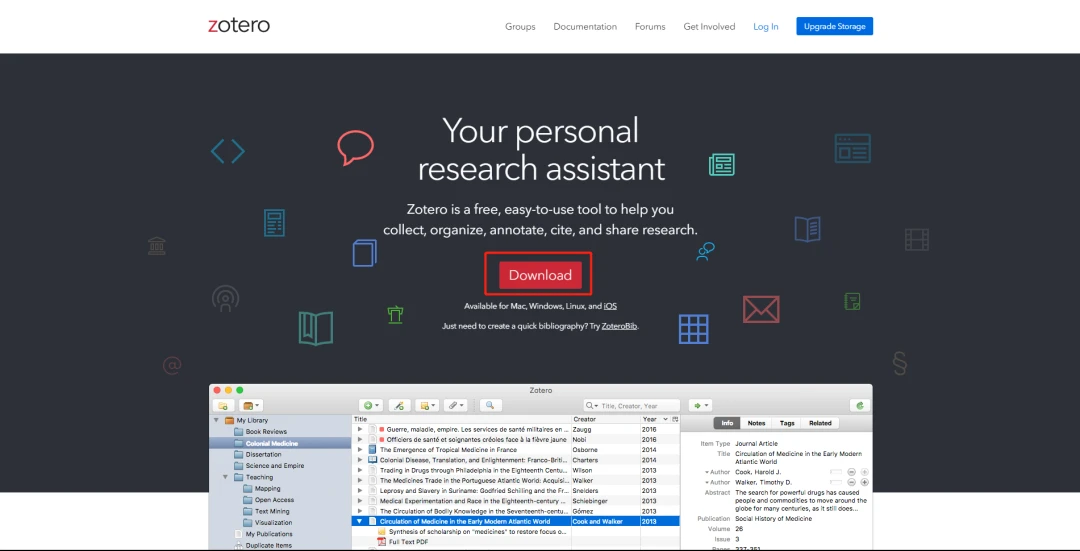
Task: Open Documentation in the top navigation
Action: 585,27
